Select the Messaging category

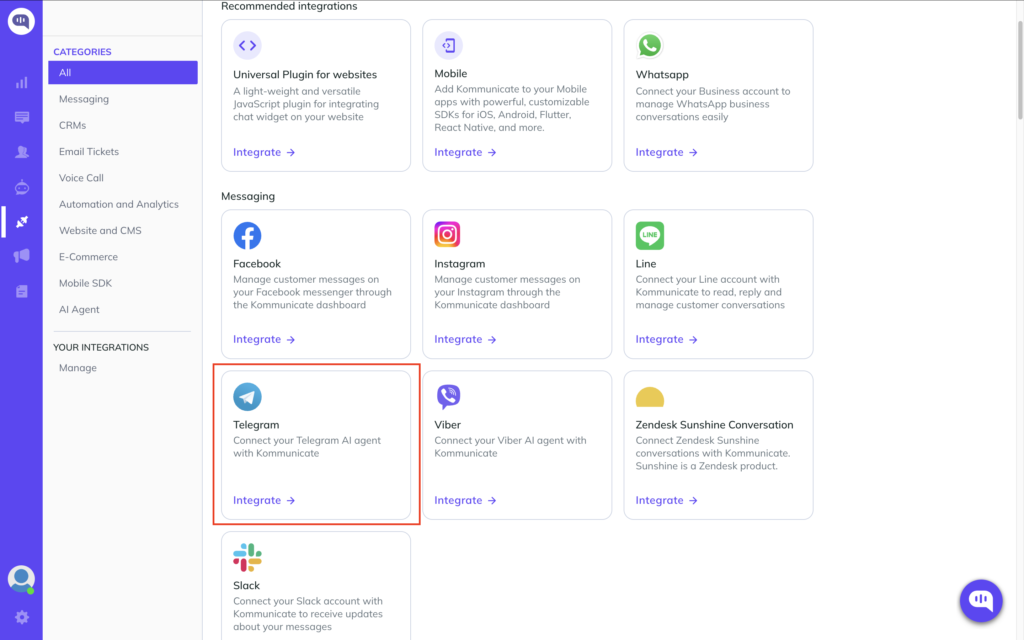[x=84, y=99]
